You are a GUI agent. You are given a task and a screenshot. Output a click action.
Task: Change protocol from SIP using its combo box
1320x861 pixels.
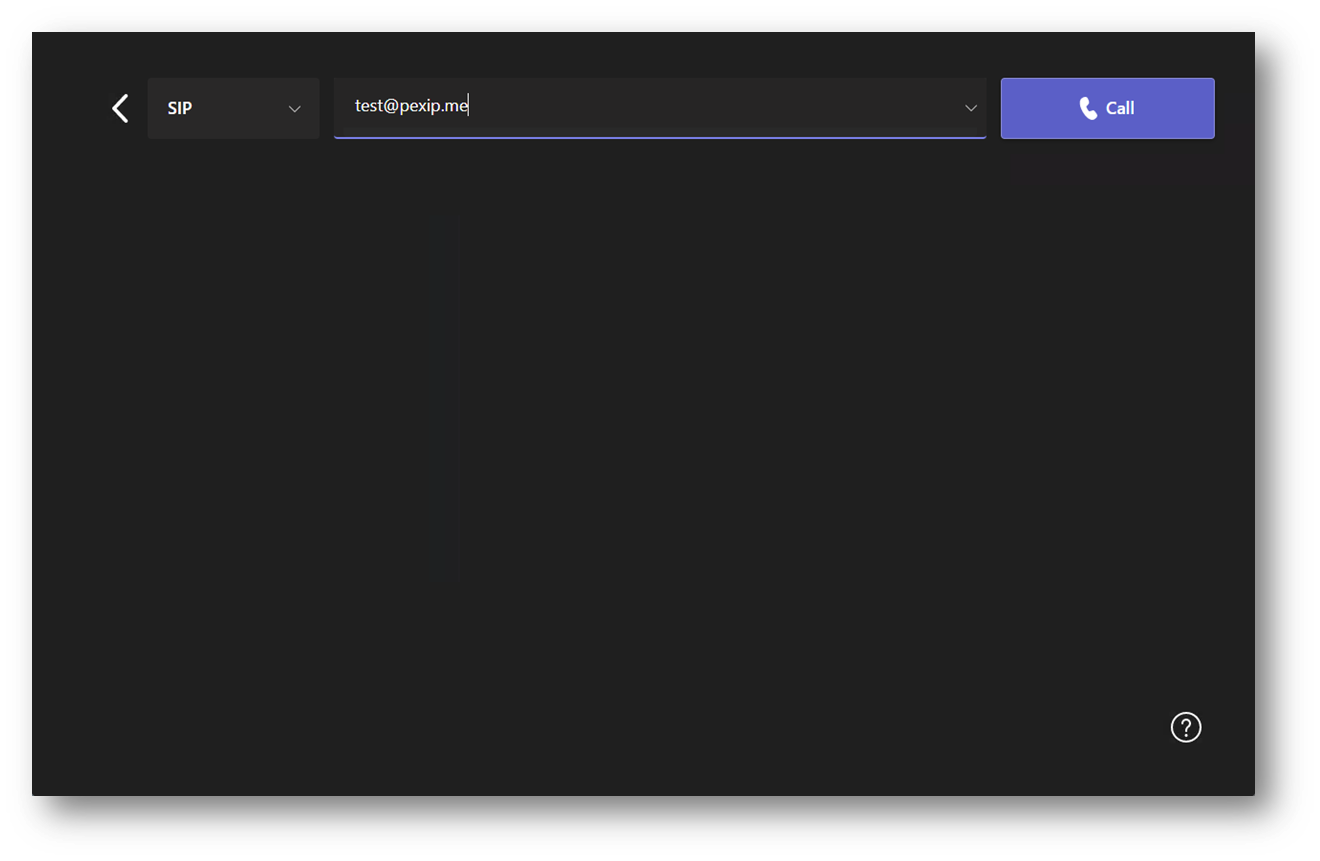click(x=233, y=108)
